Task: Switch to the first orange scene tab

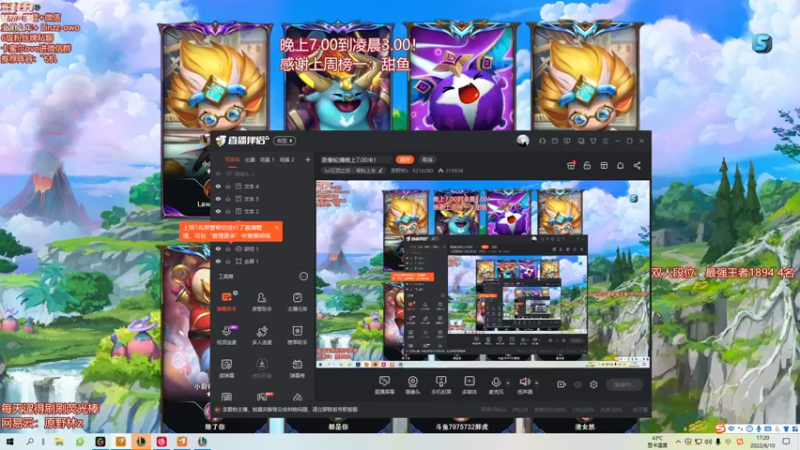Action: coord(232,160)
